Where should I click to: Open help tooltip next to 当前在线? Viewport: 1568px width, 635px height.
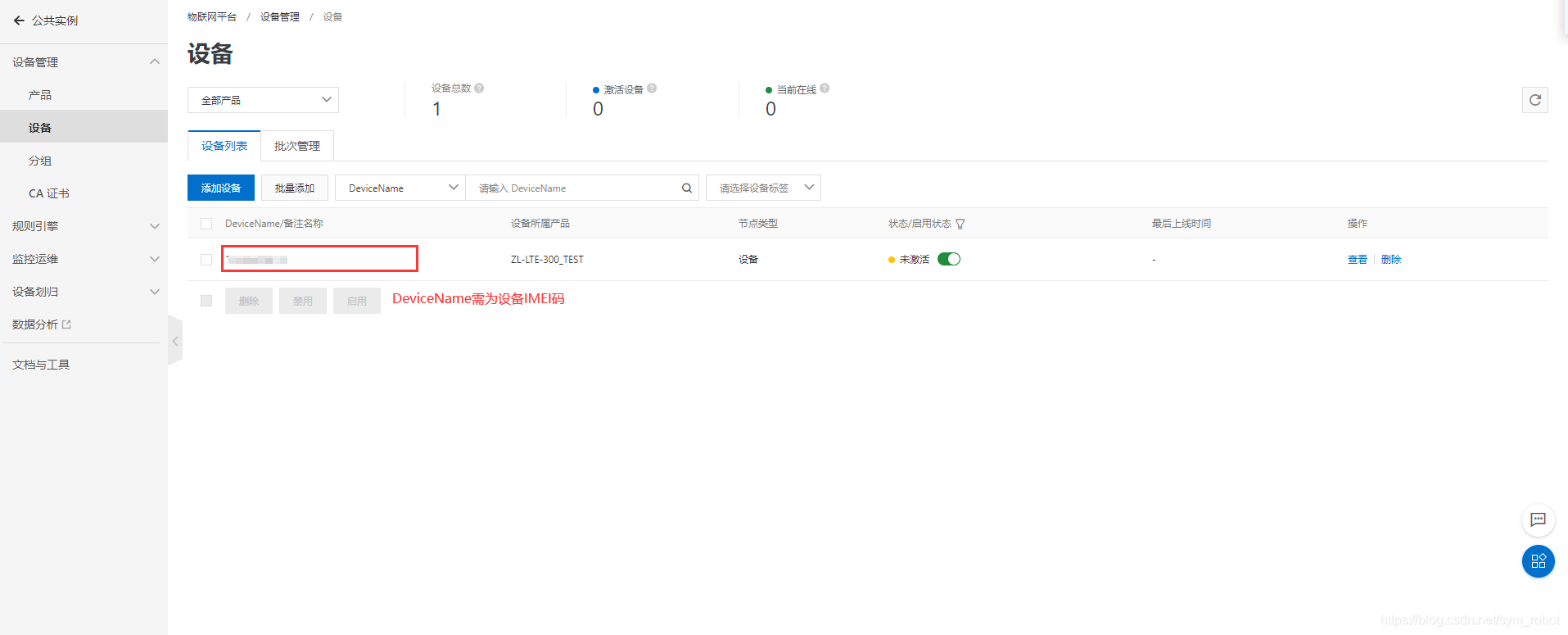point(825,88)
